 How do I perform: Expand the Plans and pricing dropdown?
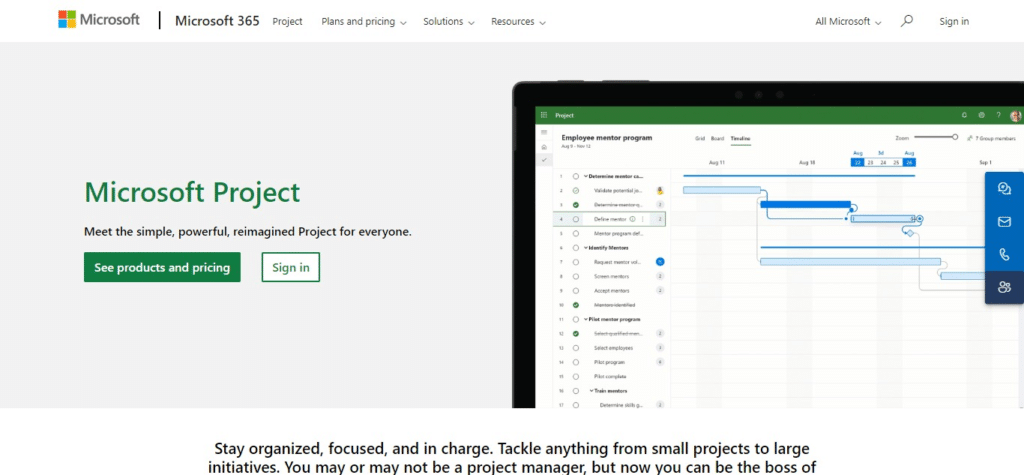click(x=364, y=21)
